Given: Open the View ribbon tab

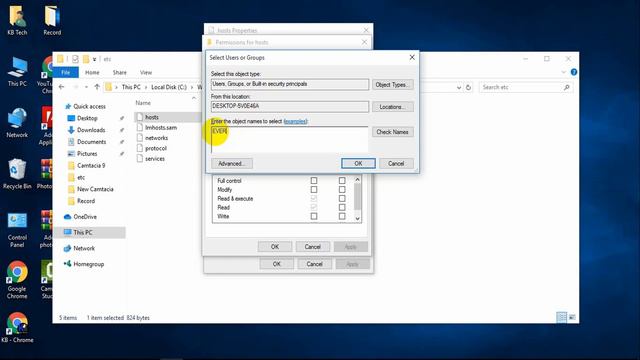Looking at the screenshot, I should (x=146, y=72).
